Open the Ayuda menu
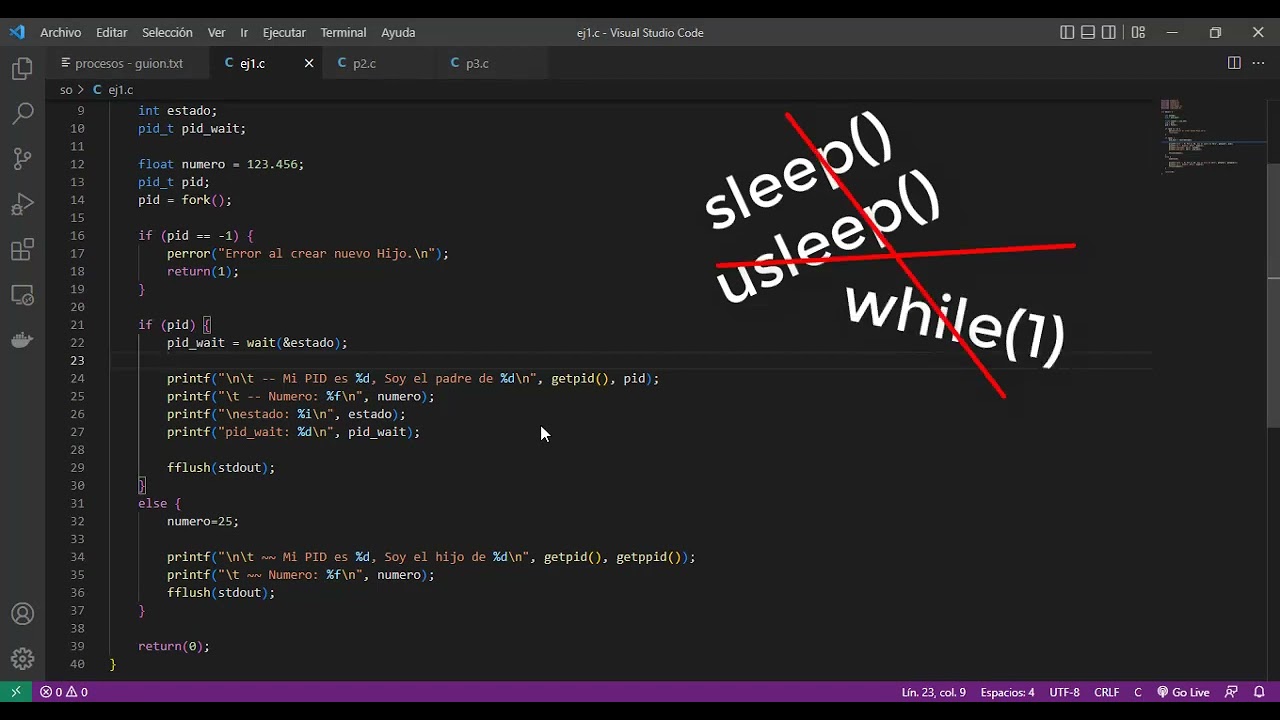The image size is (1280, 720). point(398,32)
